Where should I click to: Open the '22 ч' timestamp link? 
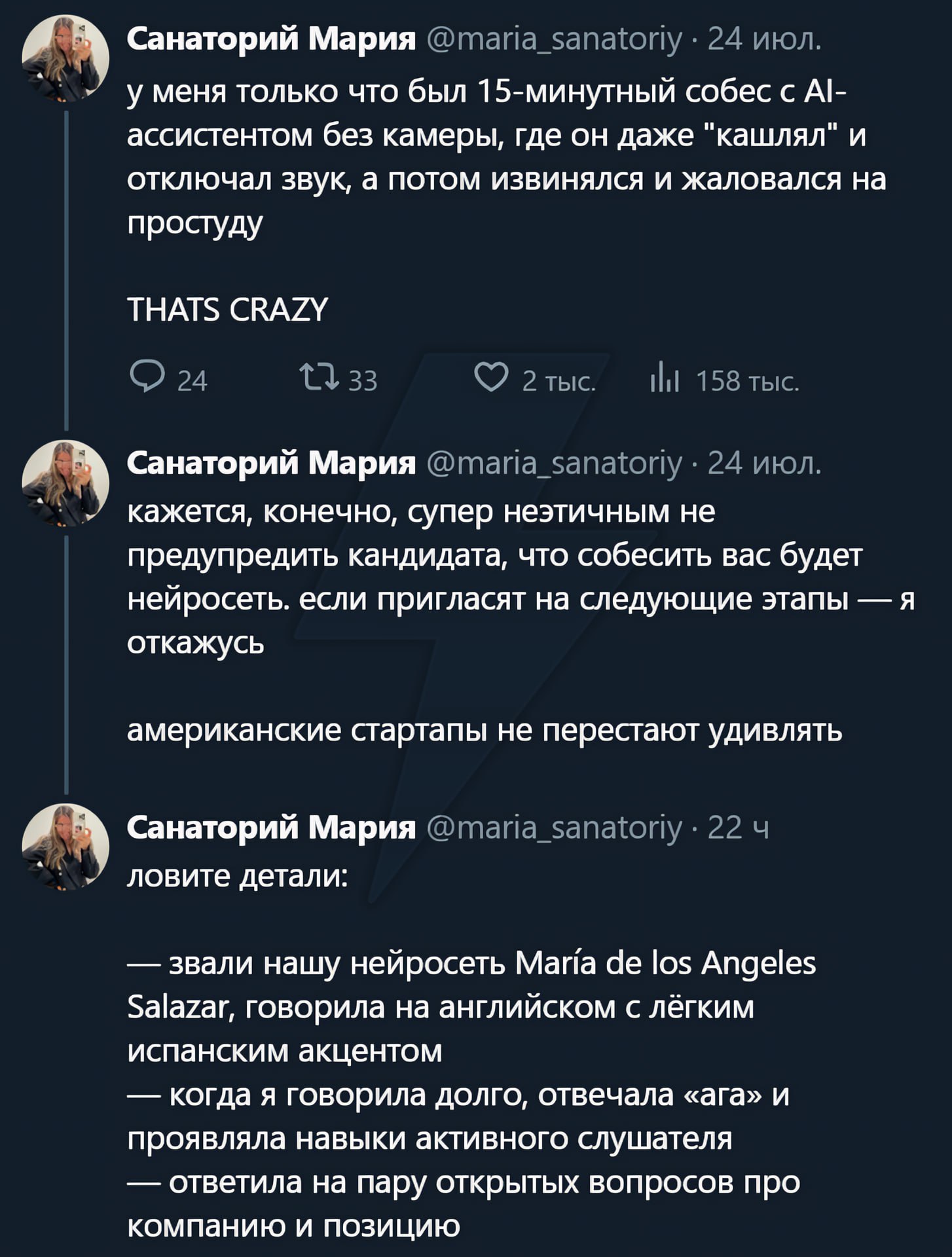[738, 828]
